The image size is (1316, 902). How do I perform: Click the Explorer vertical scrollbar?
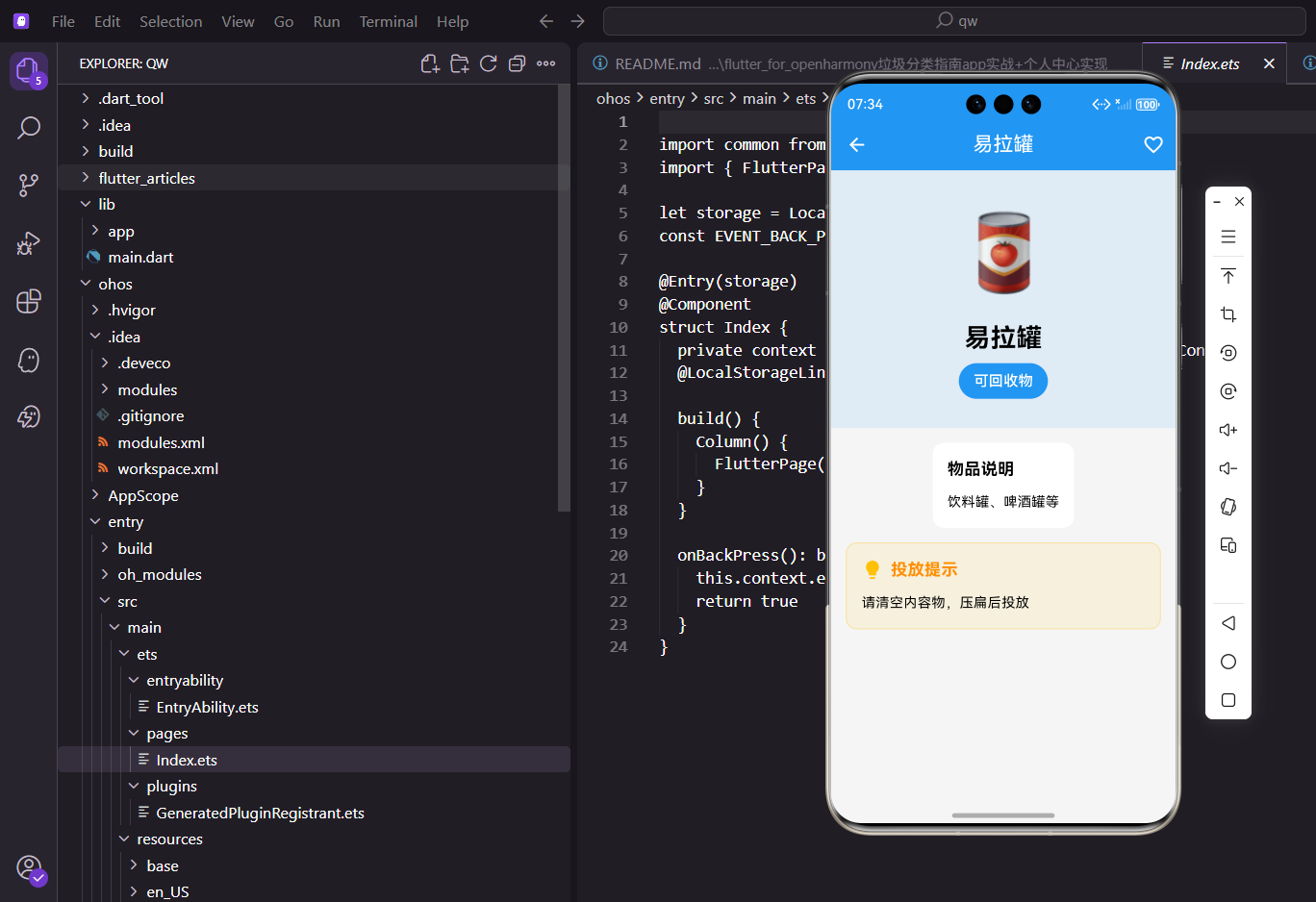(564, 298)
